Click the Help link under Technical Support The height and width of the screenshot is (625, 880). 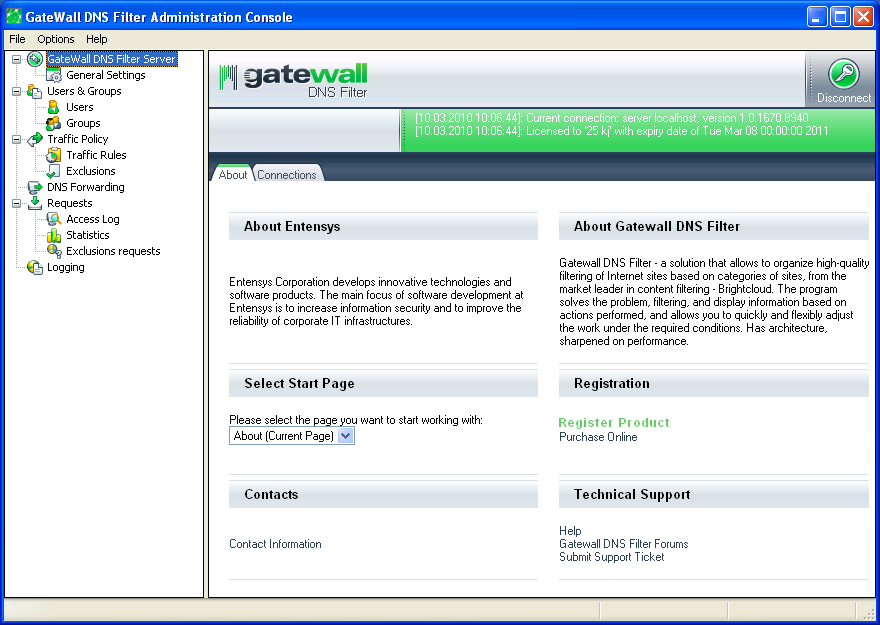(570, 531)
